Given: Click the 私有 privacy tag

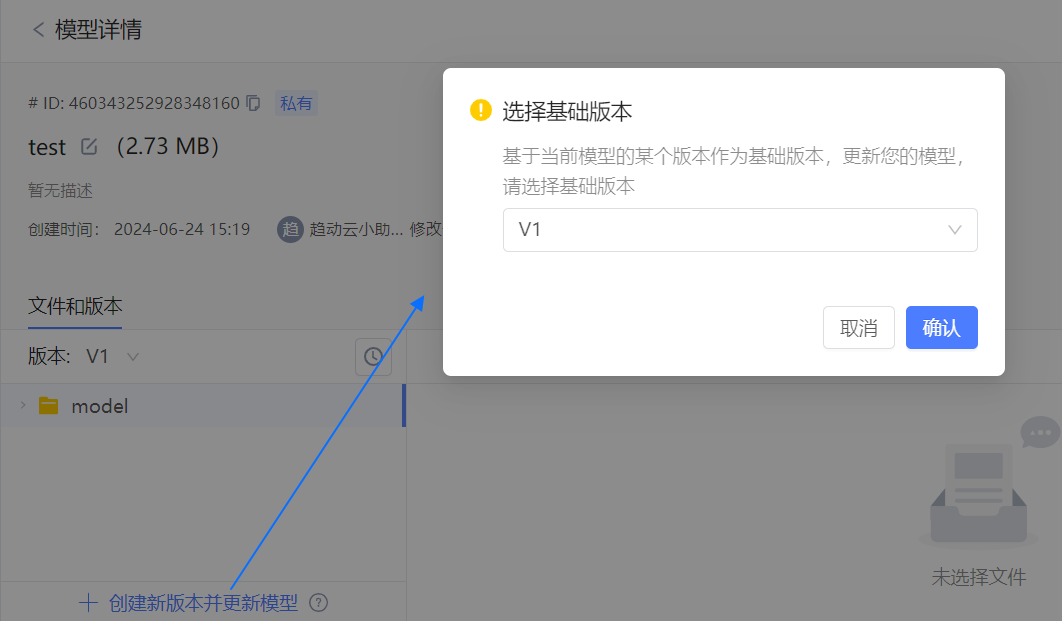Looking at the screenshot, I should [x=296, y=103].
